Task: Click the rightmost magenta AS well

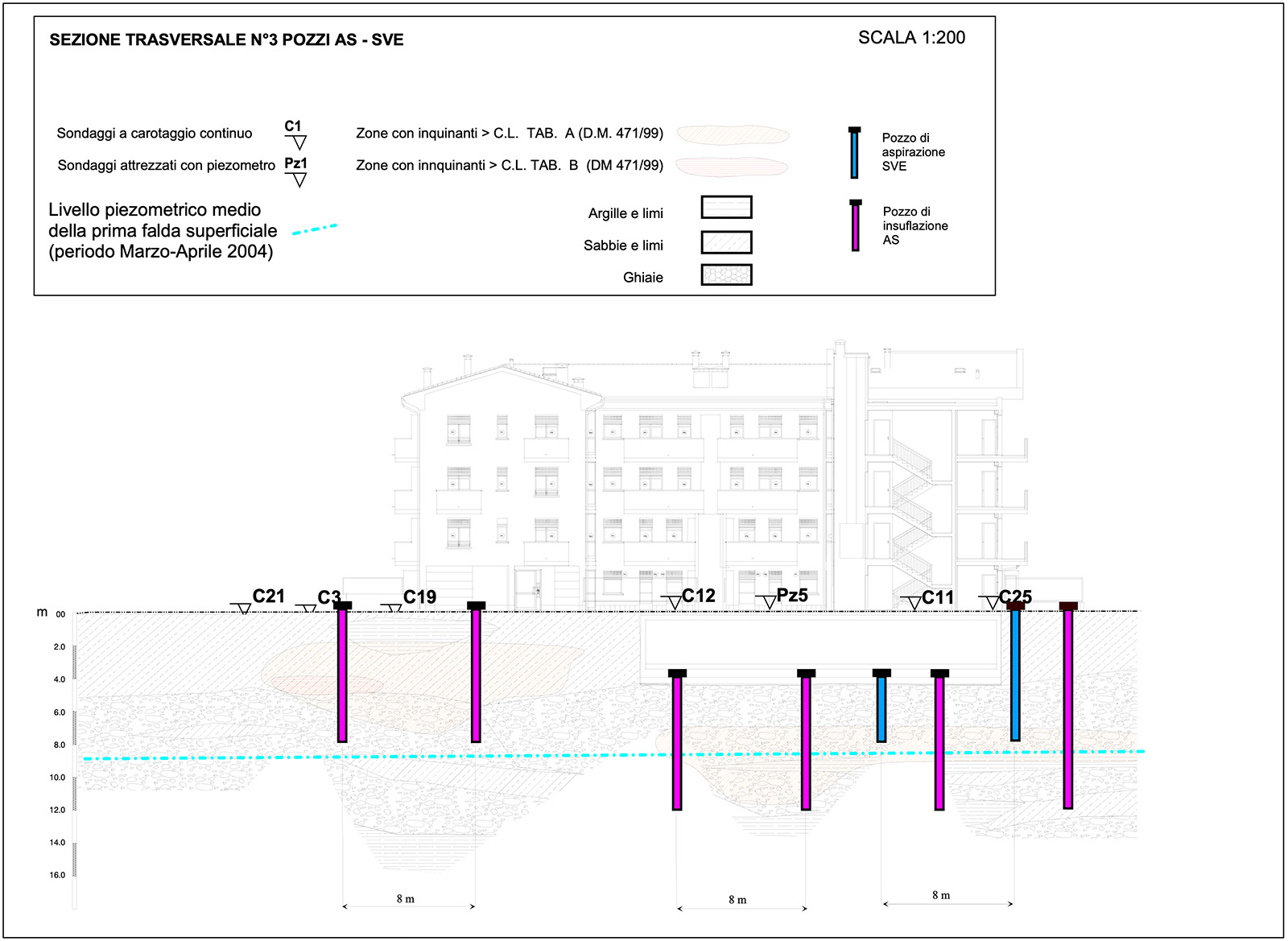Action: click(x=1067, y=707)
